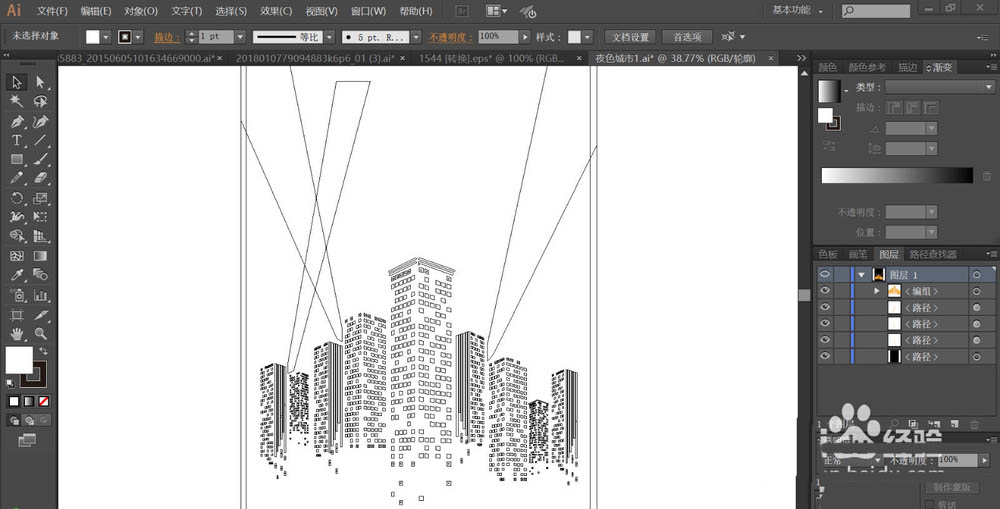The image size is (1000, 509).
Task: Select the Perspective Grid tool
Action: [x=41, y=236]
